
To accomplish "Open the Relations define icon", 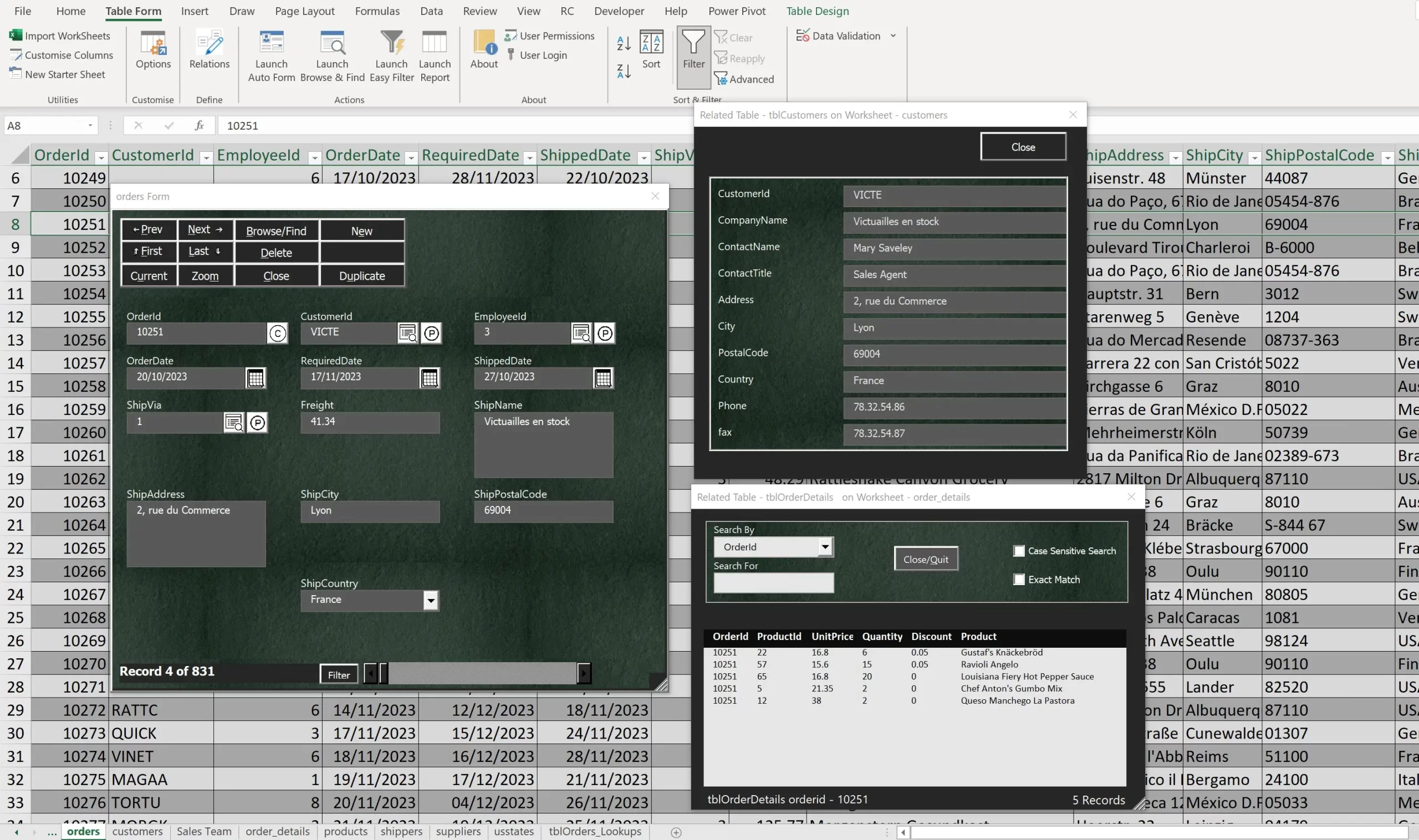I will [209, 43].
